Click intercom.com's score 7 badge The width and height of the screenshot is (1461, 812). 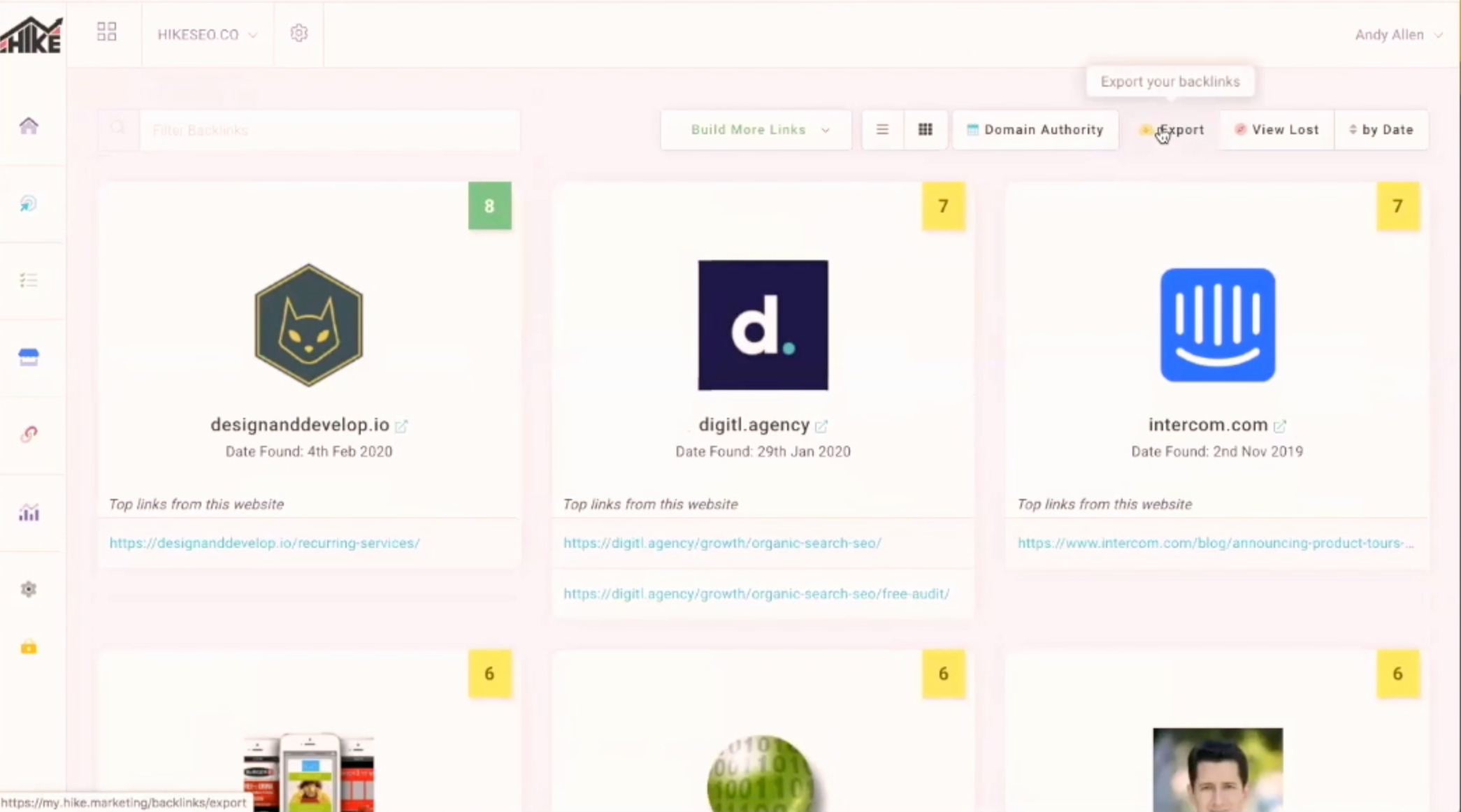tap(1398, 206)
